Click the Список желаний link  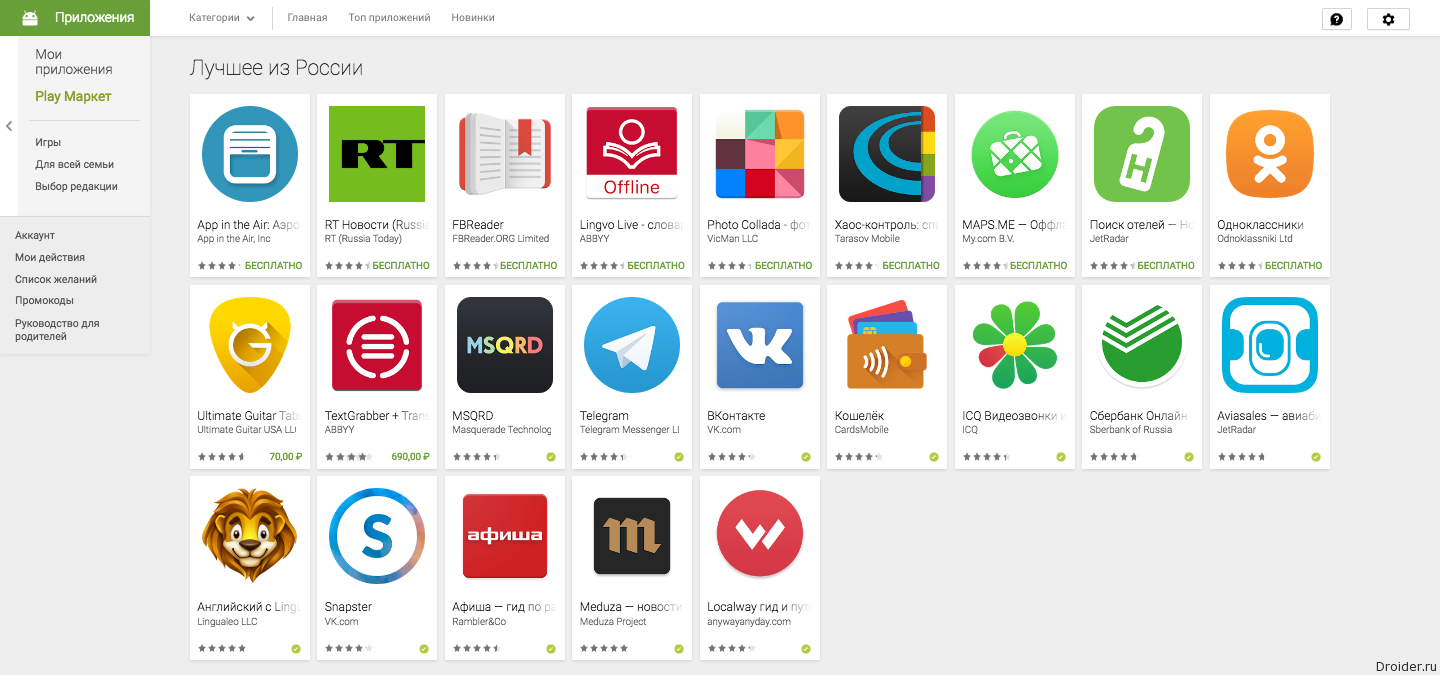click(x=56, y=279)
